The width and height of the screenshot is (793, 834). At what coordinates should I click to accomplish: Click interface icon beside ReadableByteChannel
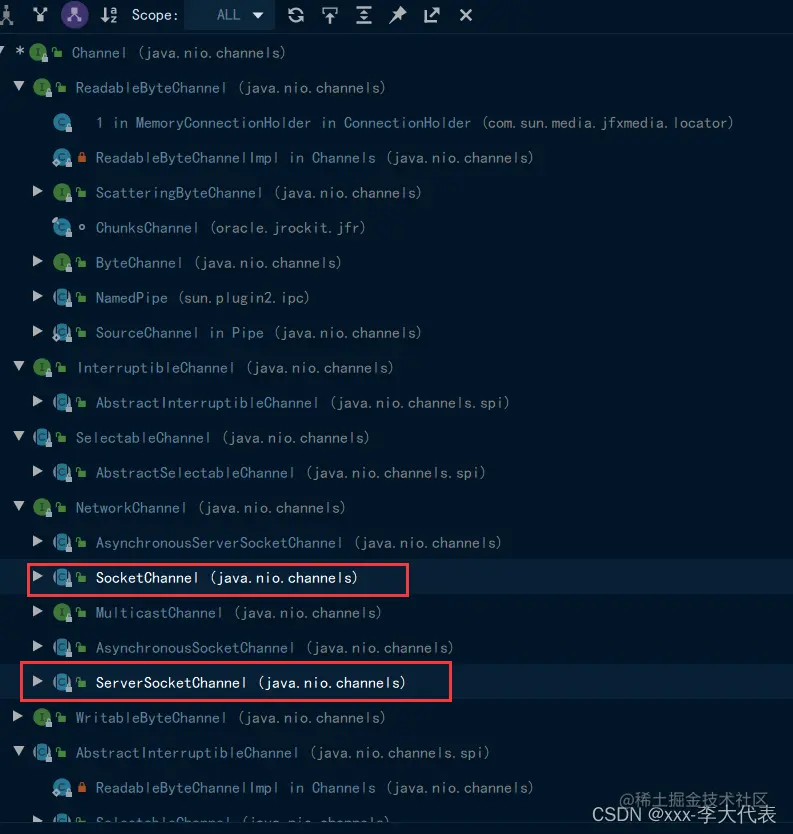coord(43,88)
